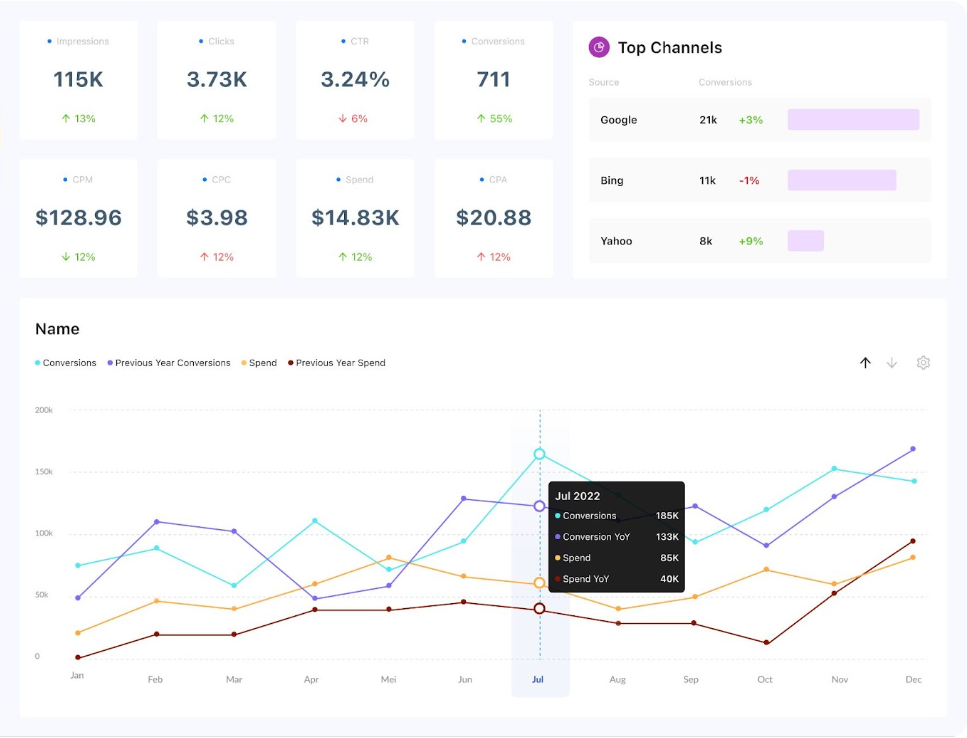Select the highlighted Jul data point on the Conversions line
Screen dimensions: 967x738
tap(539, 454)
